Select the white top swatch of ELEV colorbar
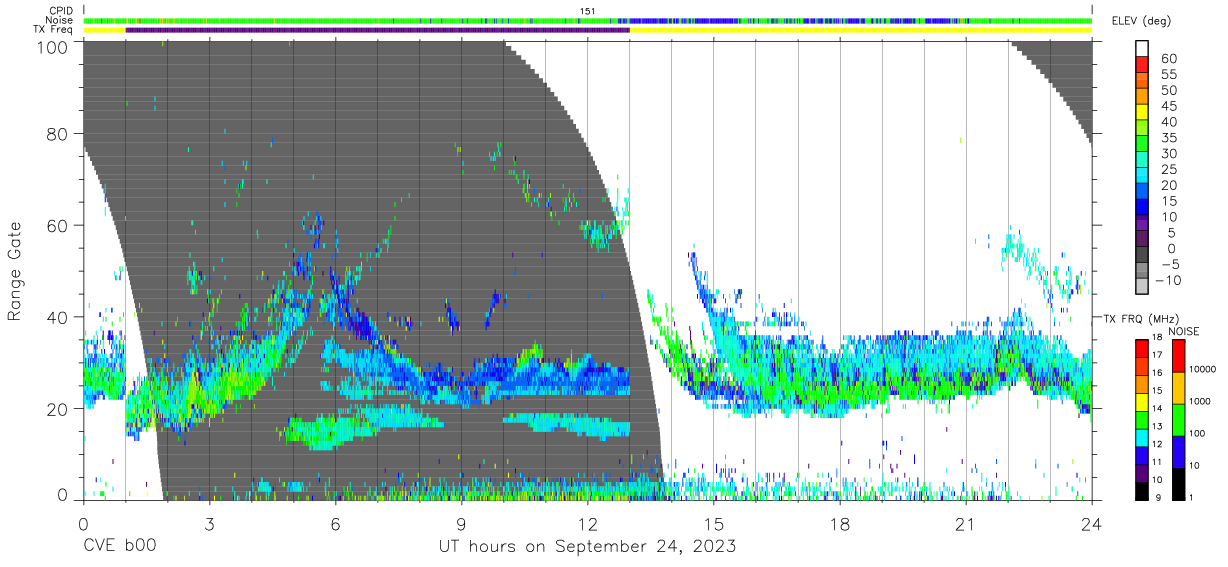Screen dimensions: 1228x567 [x=1141, y=48]
